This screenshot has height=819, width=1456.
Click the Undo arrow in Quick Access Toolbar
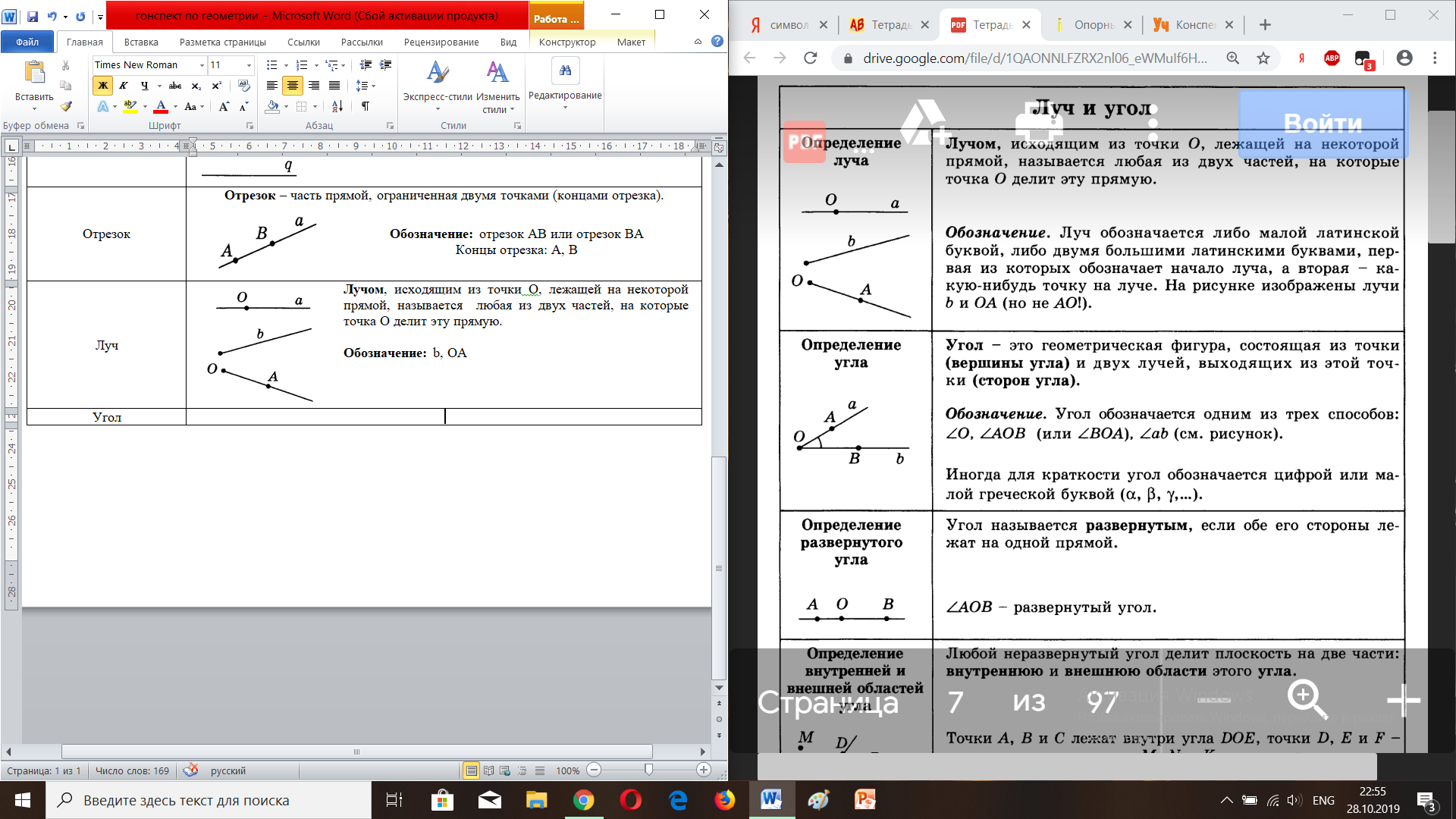point(52,16)
